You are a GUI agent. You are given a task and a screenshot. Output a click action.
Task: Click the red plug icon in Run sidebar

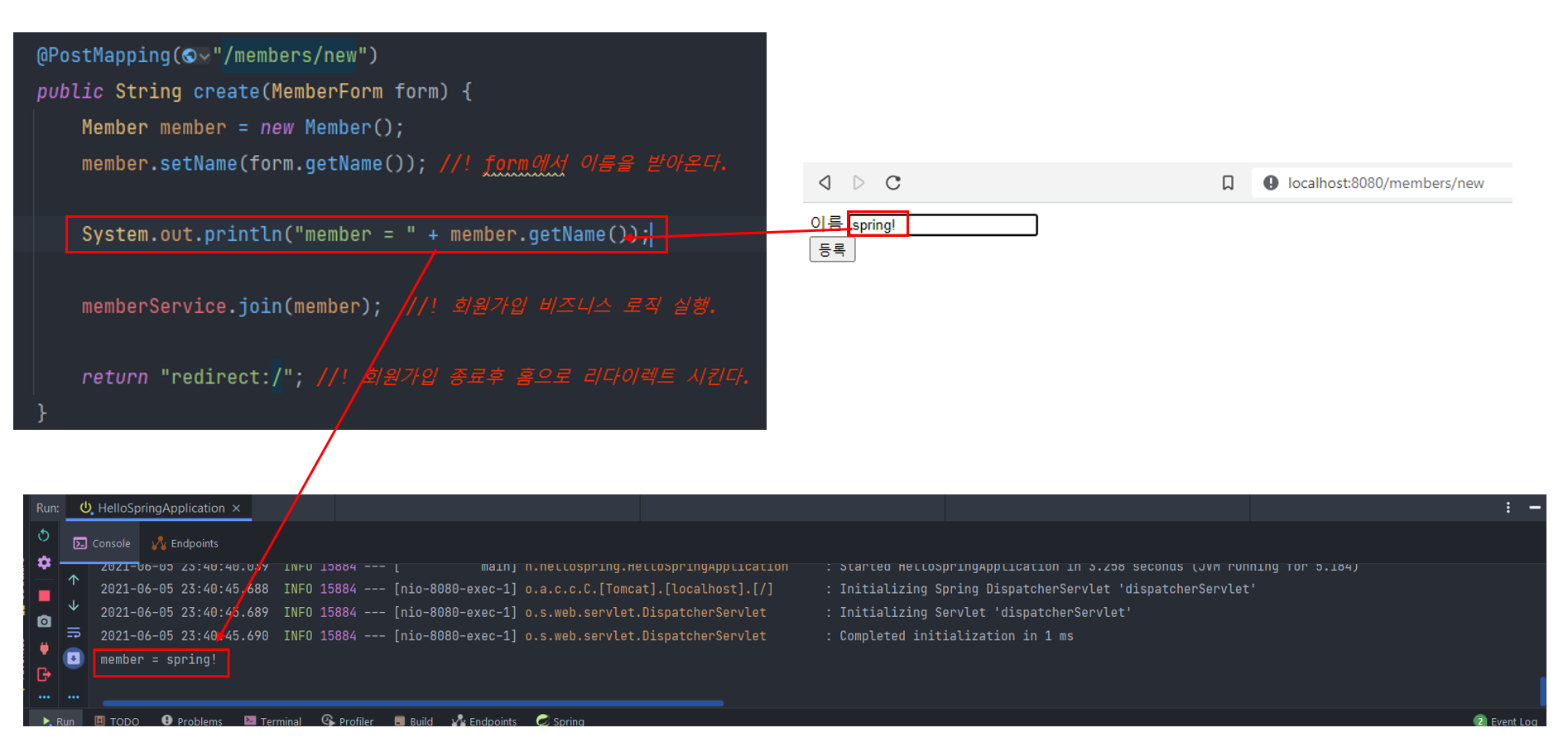pos(44,648)
